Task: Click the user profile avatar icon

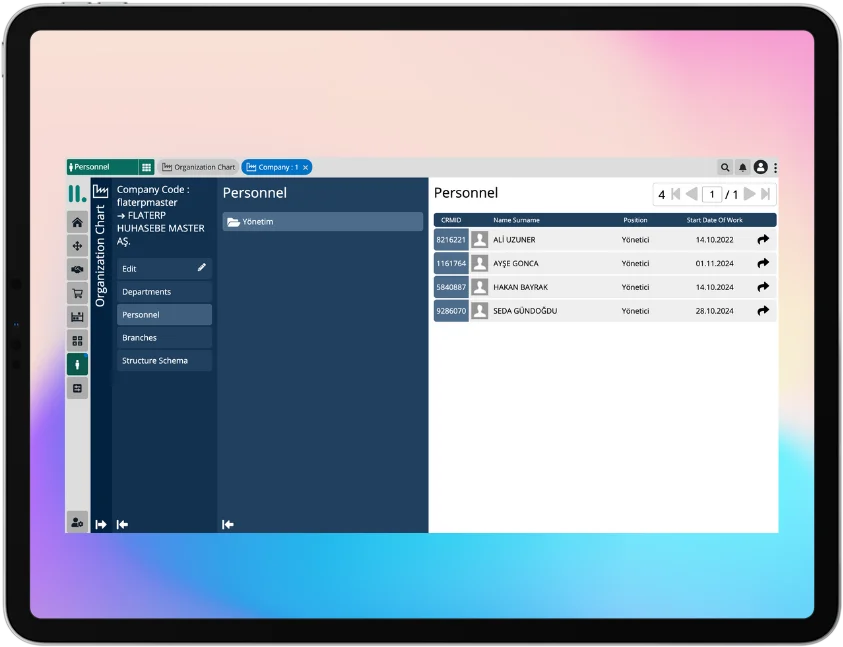Action: pyautogui.click(x=761, y=167)
